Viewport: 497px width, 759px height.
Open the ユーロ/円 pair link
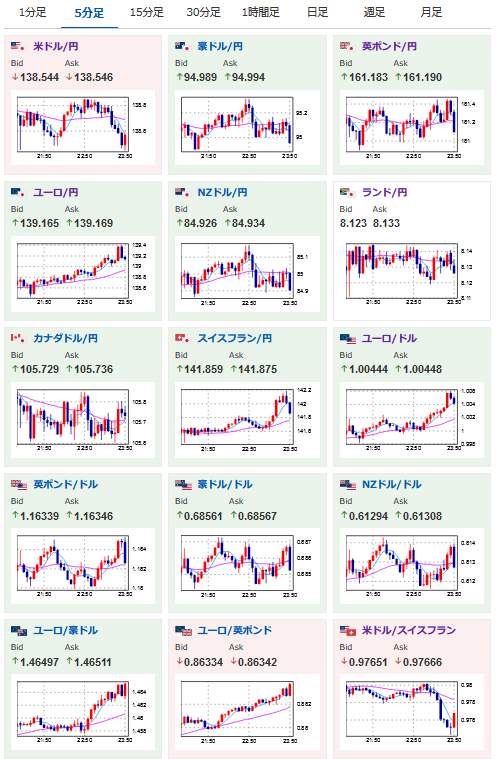(56, 193)
